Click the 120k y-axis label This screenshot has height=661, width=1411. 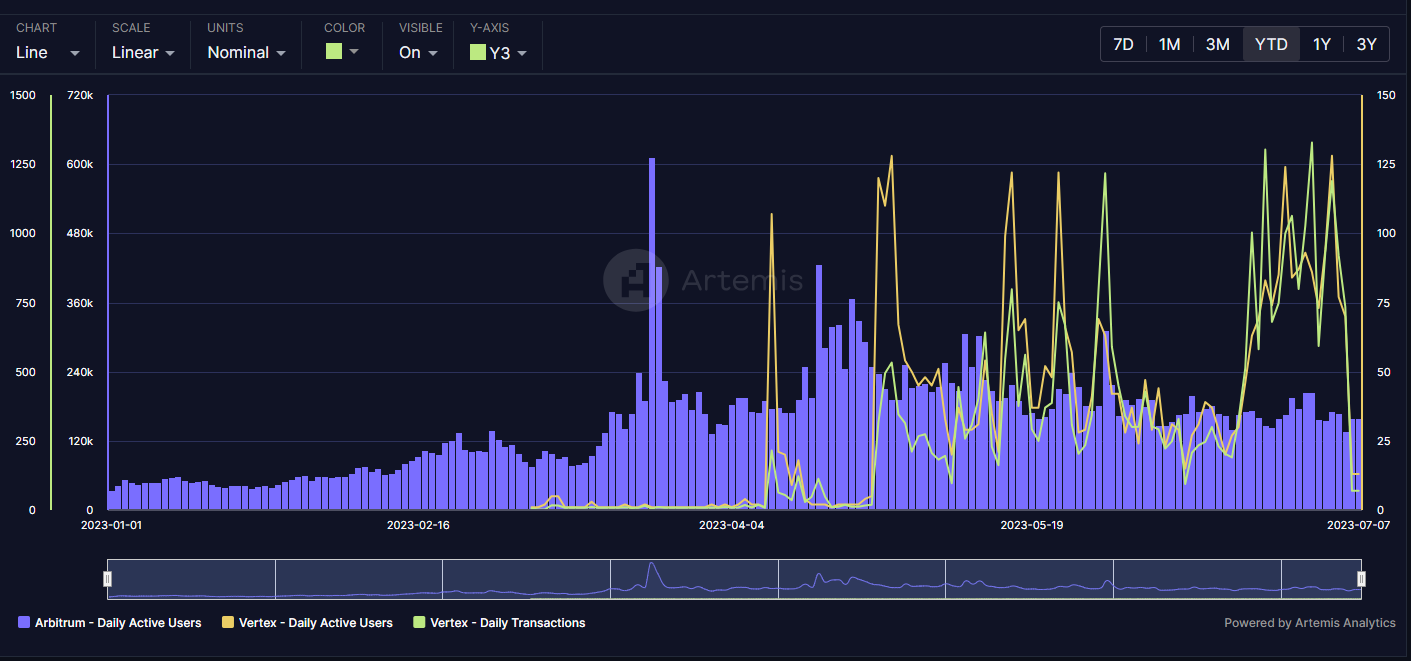click(80, 441)
